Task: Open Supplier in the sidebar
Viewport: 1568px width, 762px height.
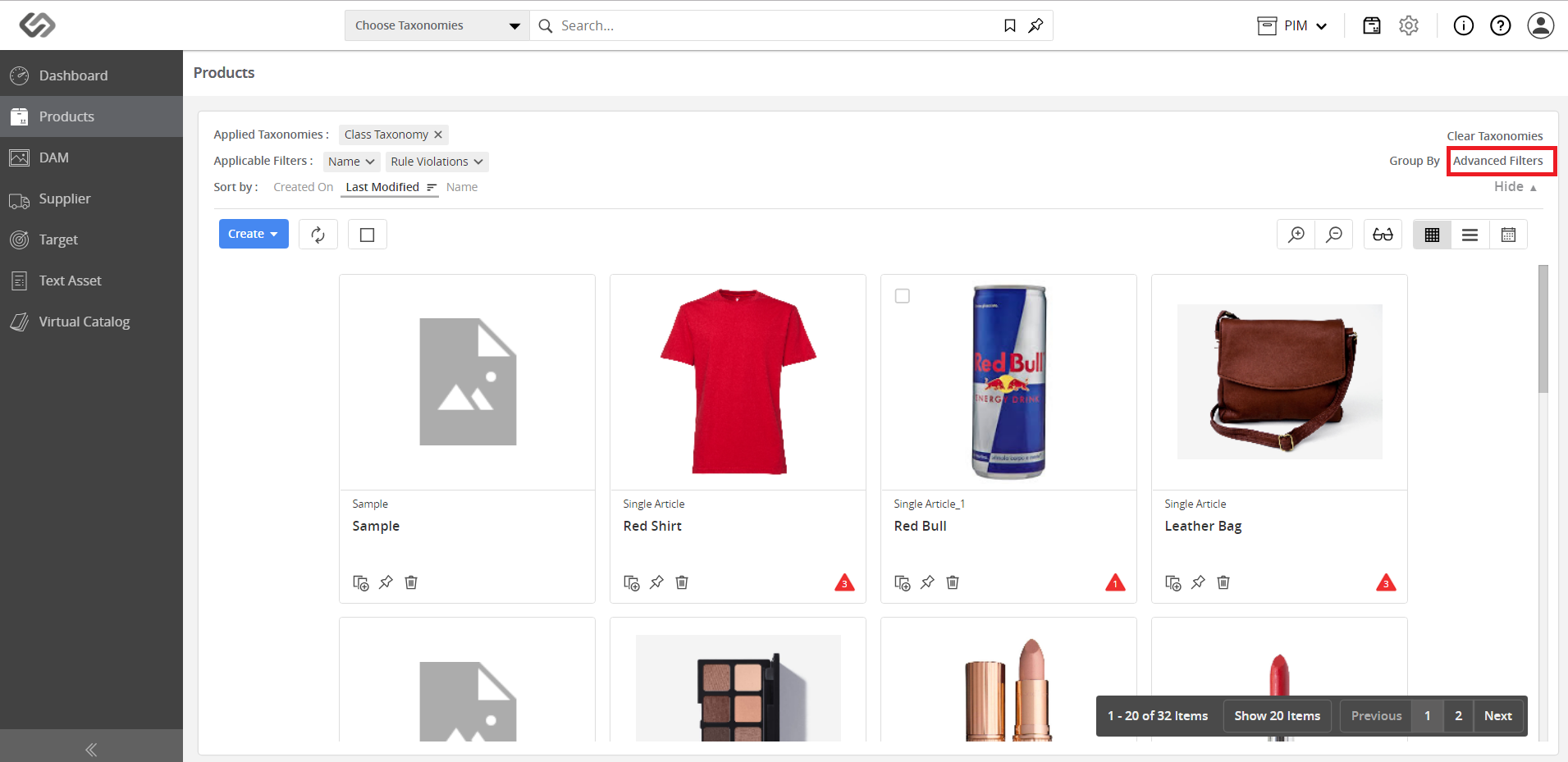Action: pos(91,198)
